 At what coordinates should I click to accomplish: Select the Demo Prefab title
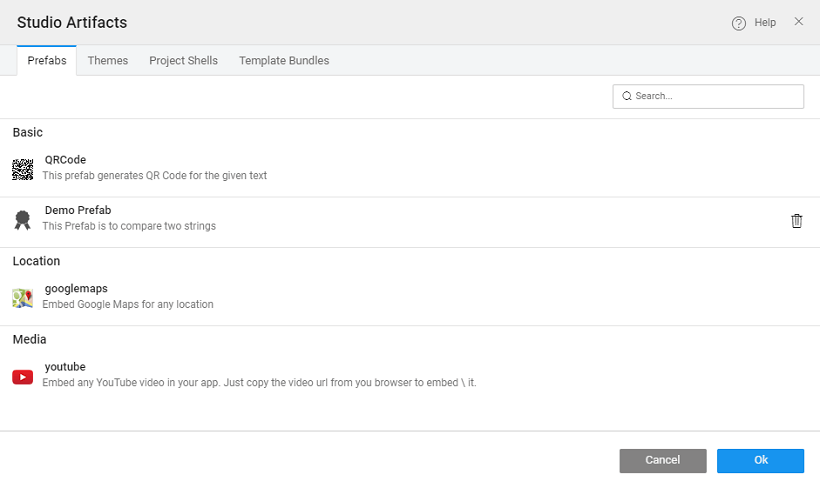pyautogui.click(x=78, y=211)
